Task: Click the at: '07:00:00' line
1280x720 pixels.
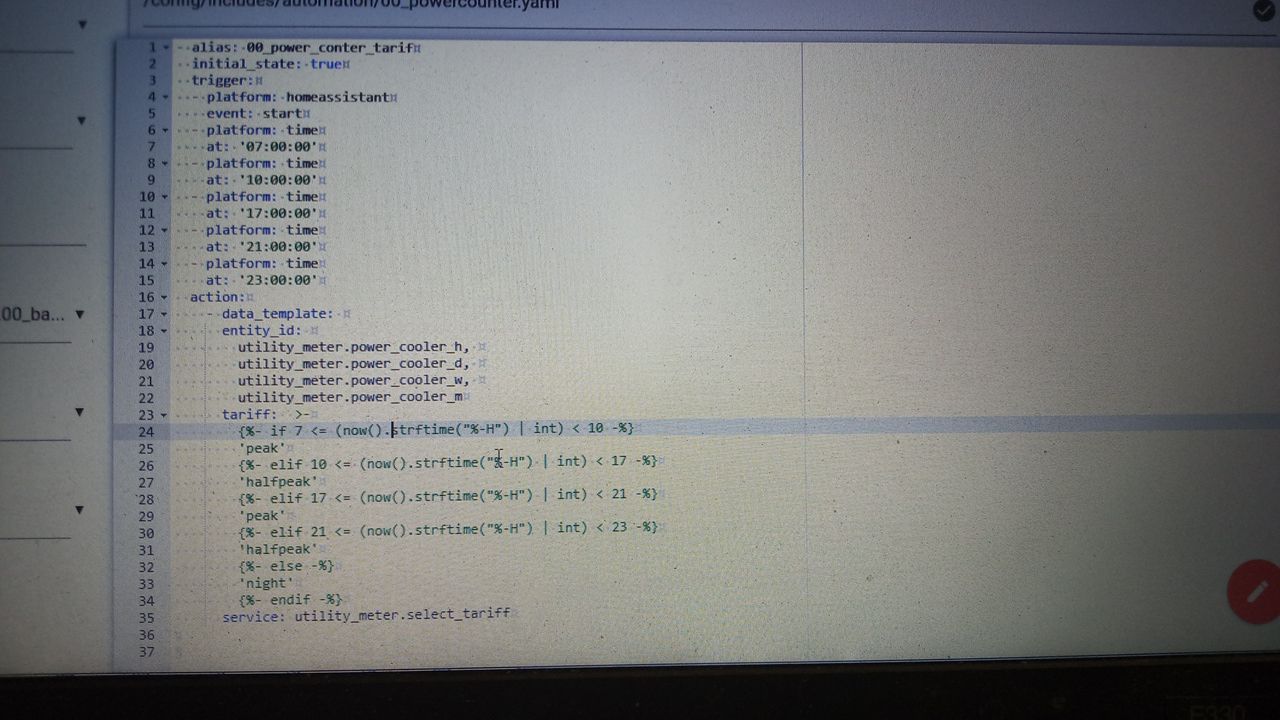Action: click(x=262, y=147)
